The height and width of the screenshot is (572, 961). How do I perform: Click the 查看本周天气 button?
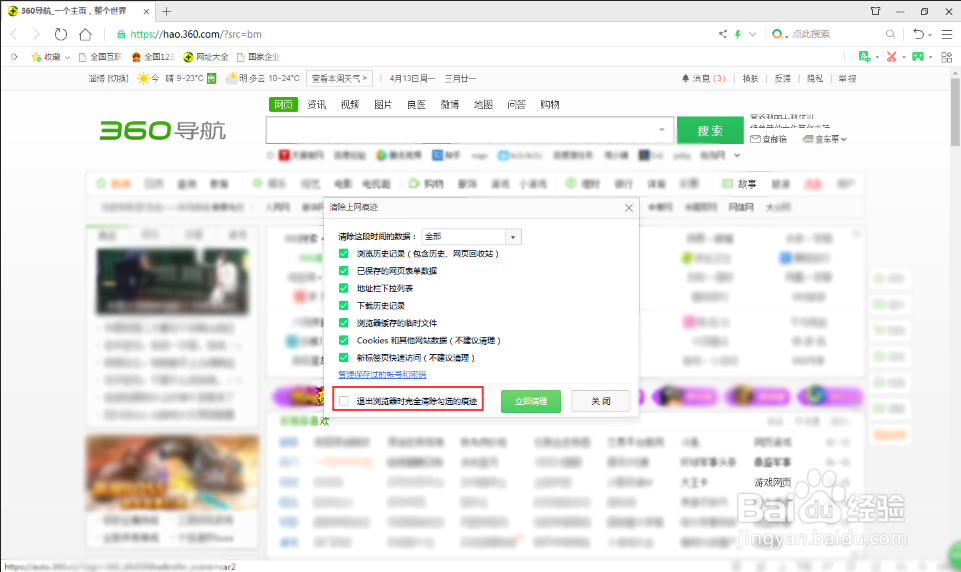tap(340, 78)
